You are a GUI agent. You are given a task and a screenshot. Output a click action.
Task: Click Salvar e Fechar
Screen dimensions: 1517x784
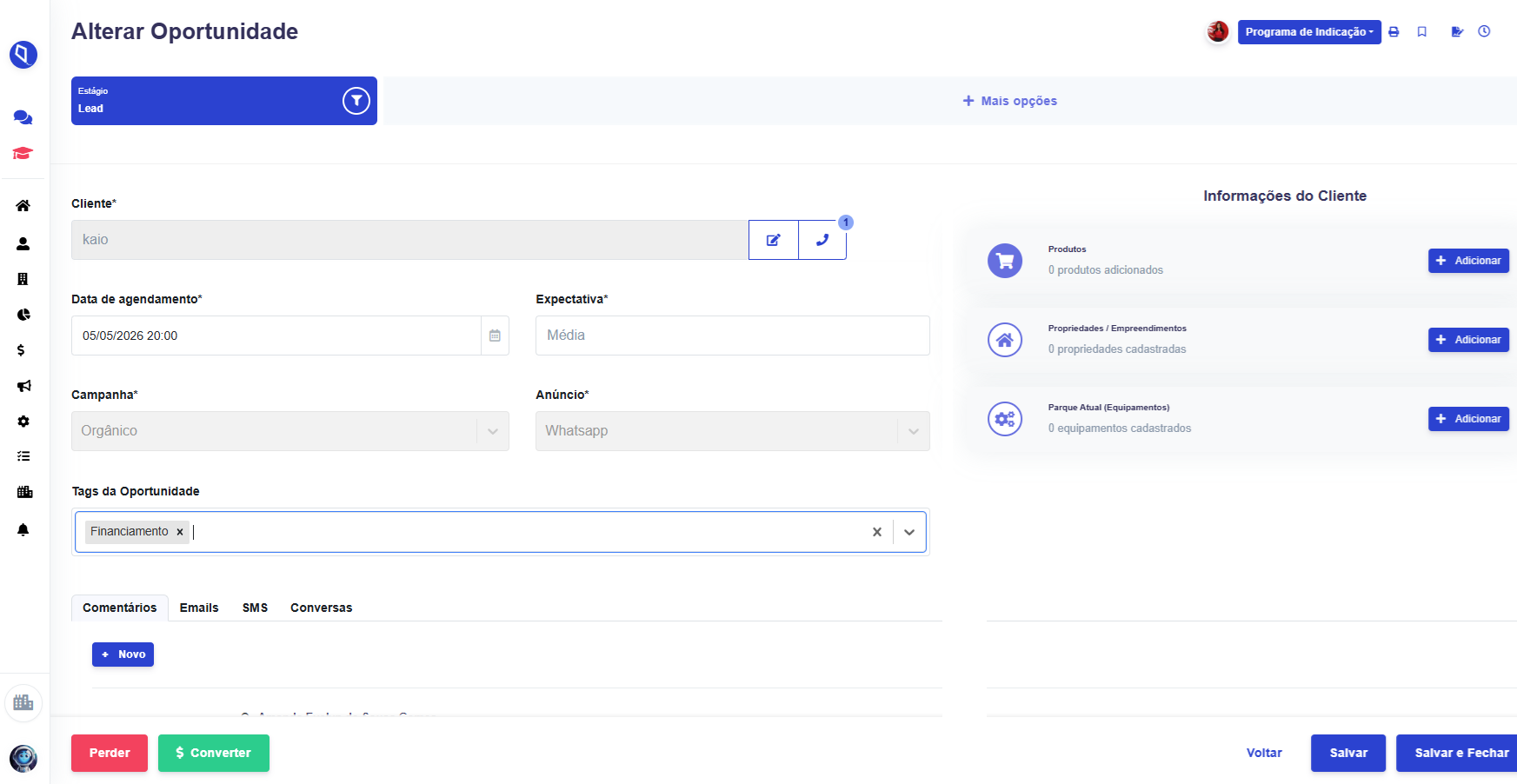click(x=1457, y=753)
